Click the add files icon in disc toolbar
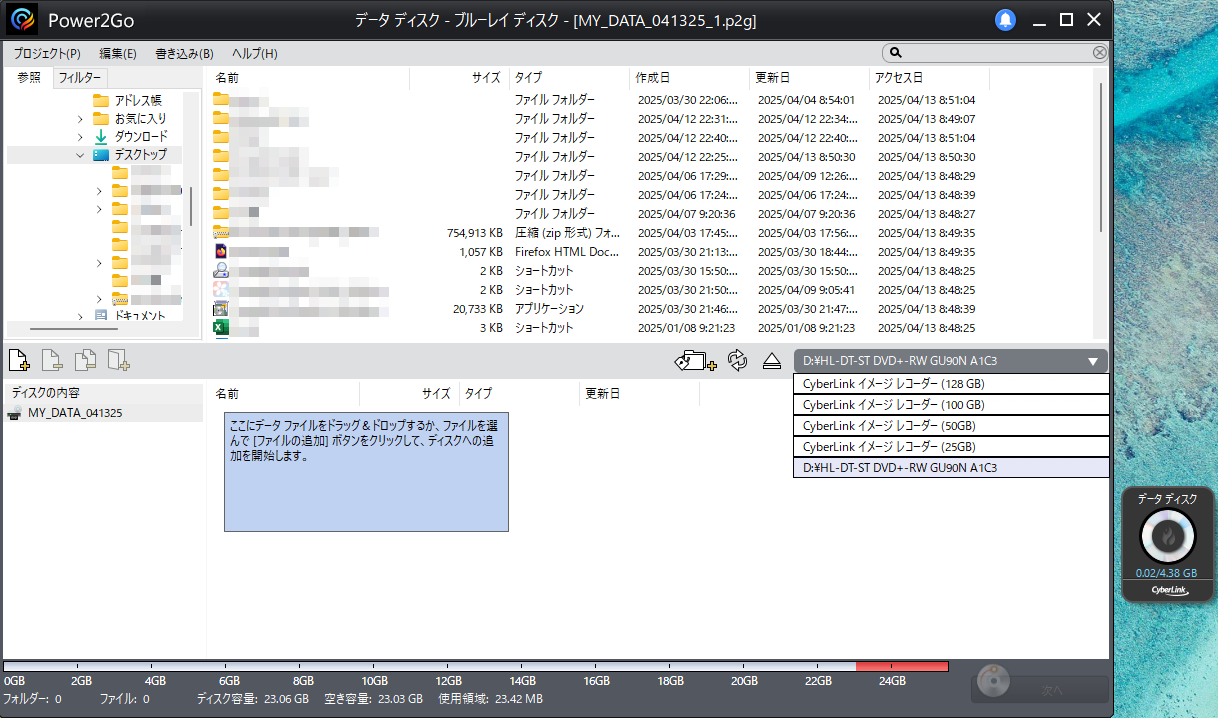 tap(19, 361)
